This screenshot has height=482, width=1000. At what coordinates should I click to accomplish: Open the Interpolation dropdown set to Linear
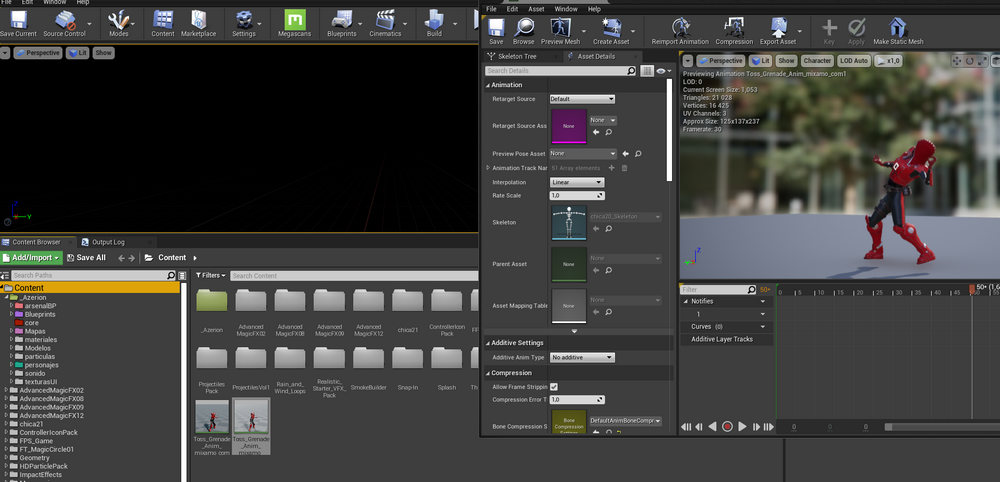[x=577, y=183]
